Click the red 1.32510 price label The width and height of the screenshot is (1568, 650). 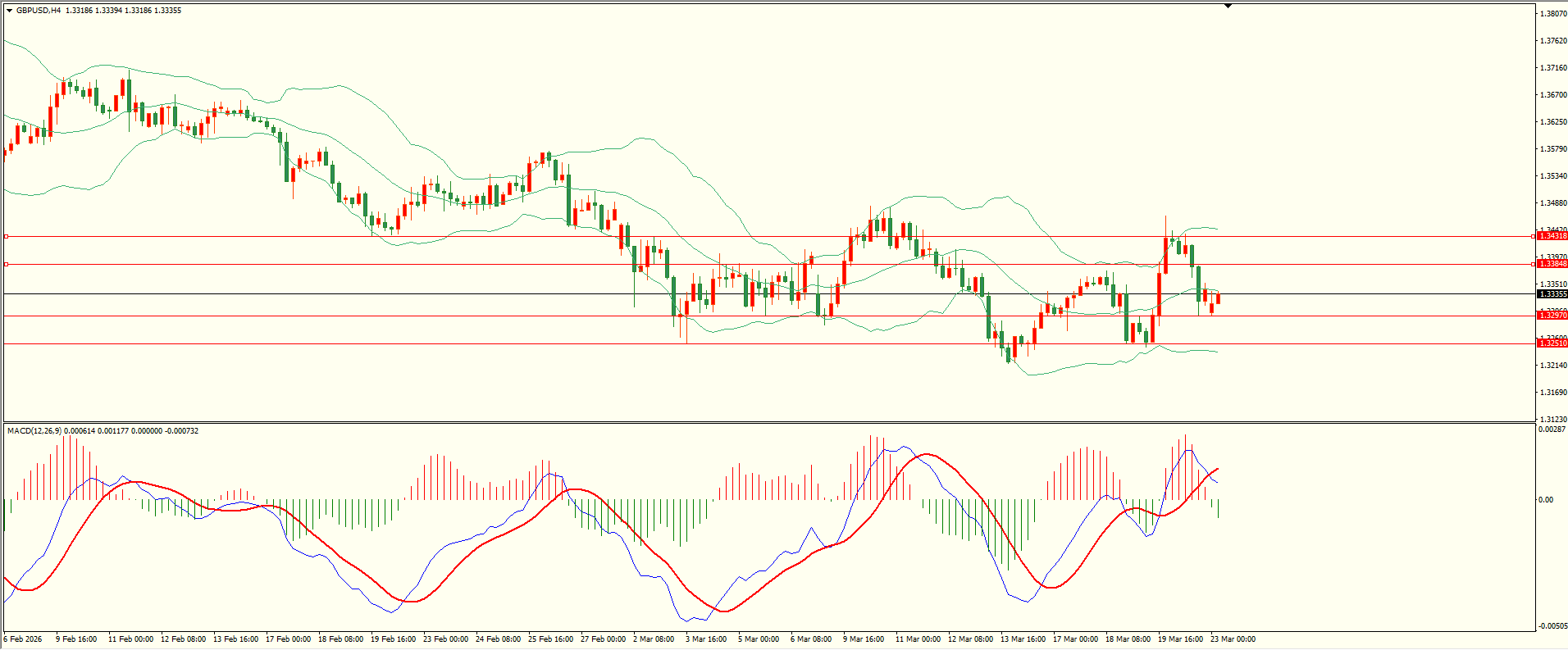(x=1552, y=343)
